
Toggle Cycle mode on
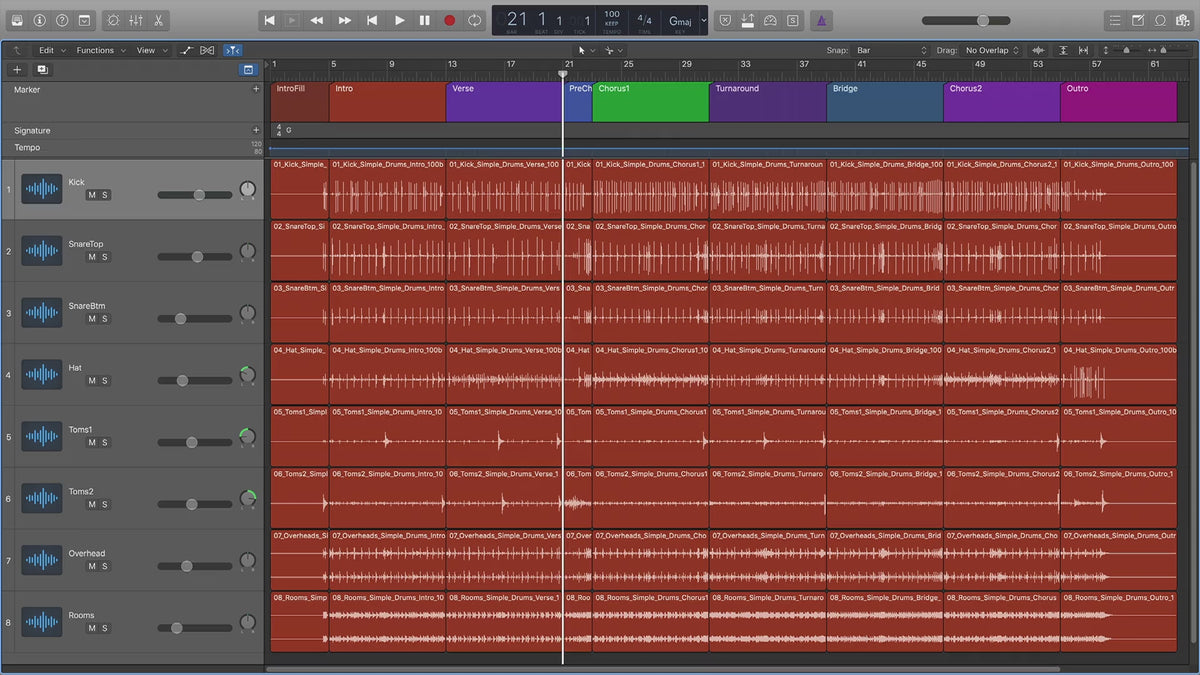click(475, 20)
